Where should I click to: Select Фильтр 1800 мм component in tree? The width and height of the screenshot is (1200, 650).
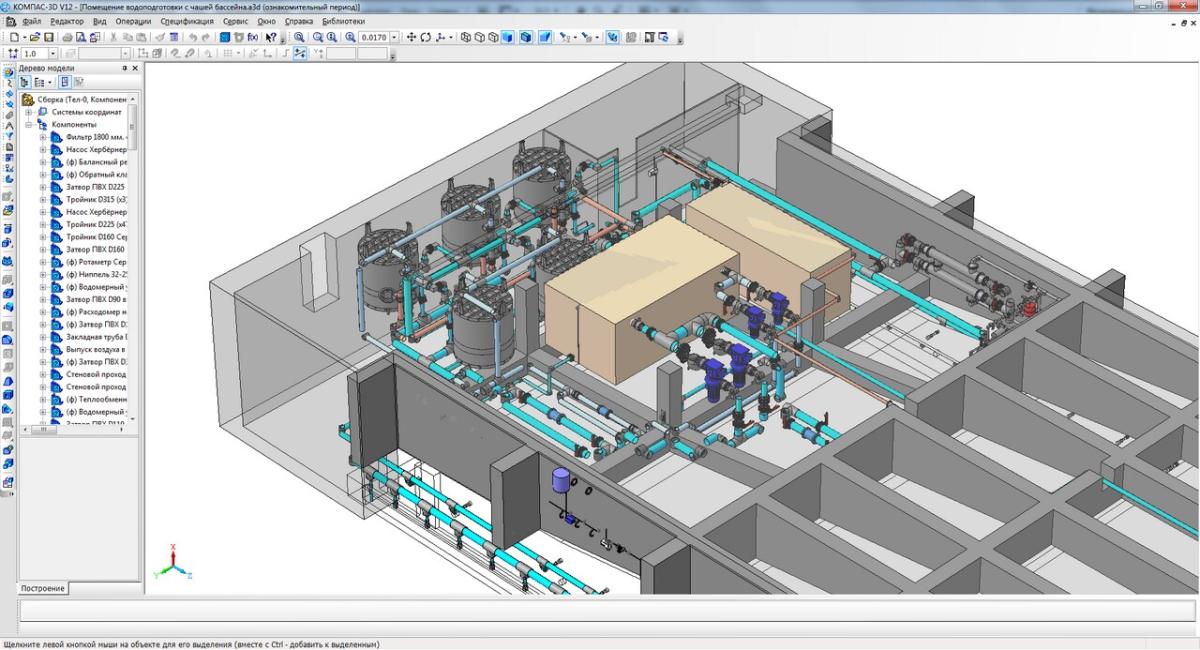(96, 137)
